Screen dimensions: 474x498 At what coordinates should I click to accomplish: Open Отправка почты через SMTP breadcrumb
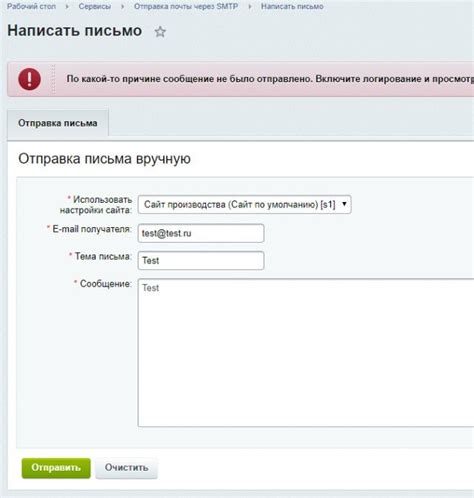coord(186,6)
